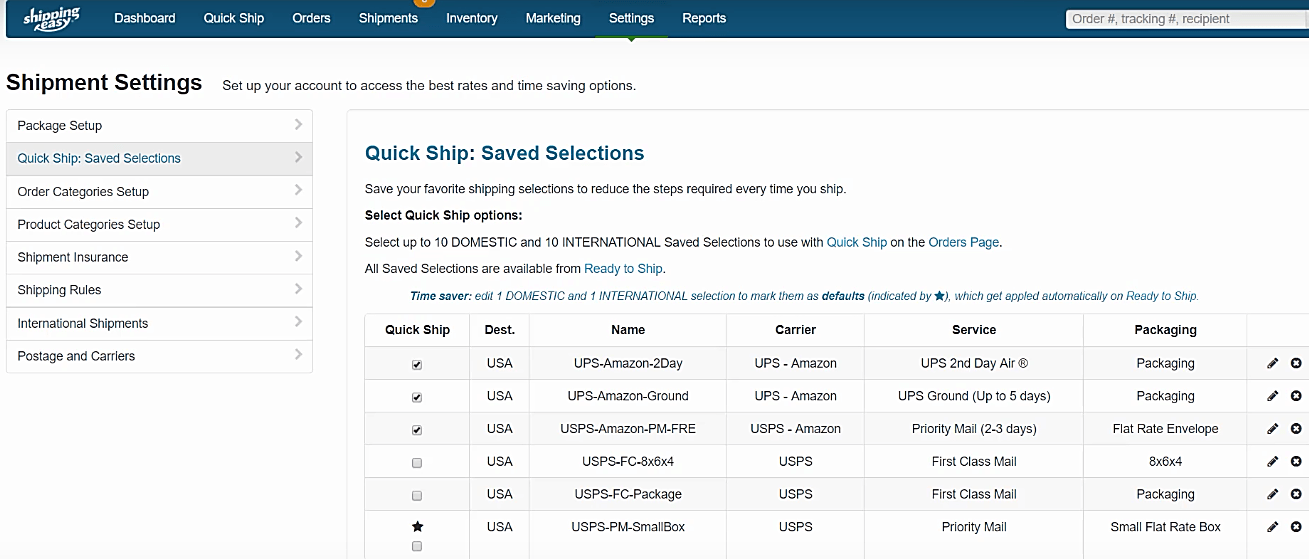Expand Package Setup chevron
Screen dimensions: 1309x559
[x=298, y=125]
